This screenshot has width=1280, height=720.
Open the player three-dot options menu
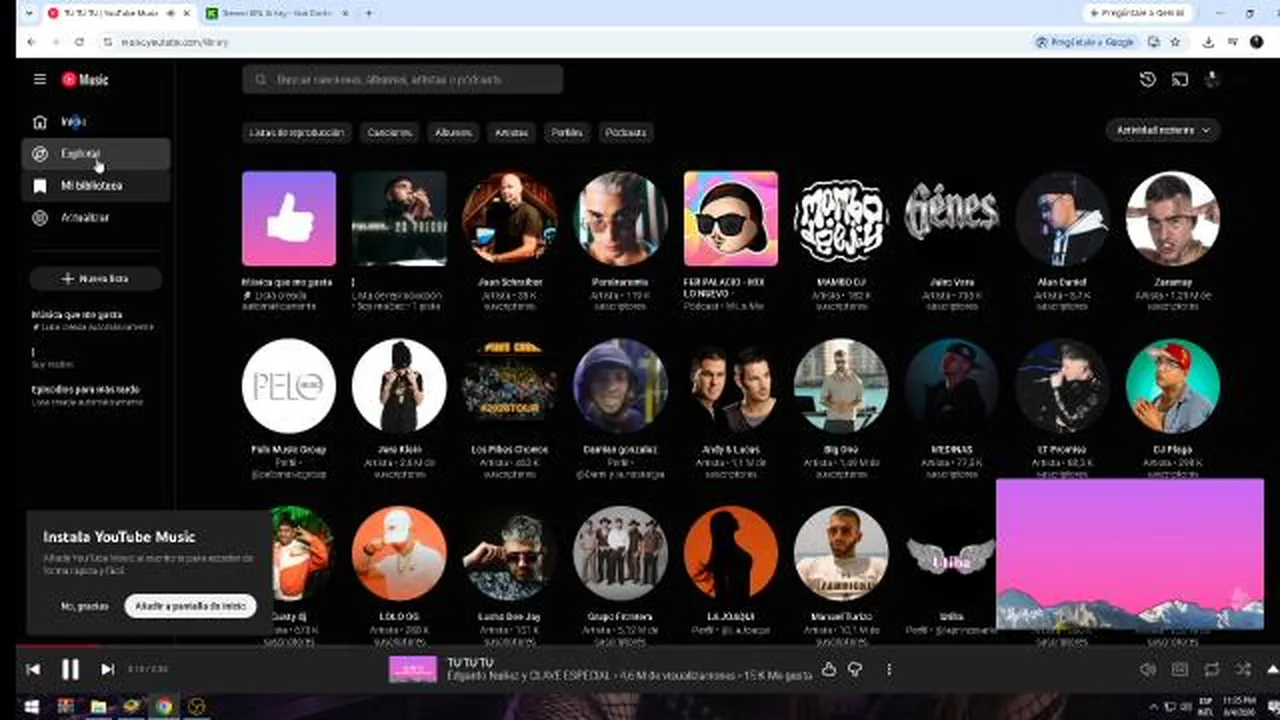click(x=888, y=669)
